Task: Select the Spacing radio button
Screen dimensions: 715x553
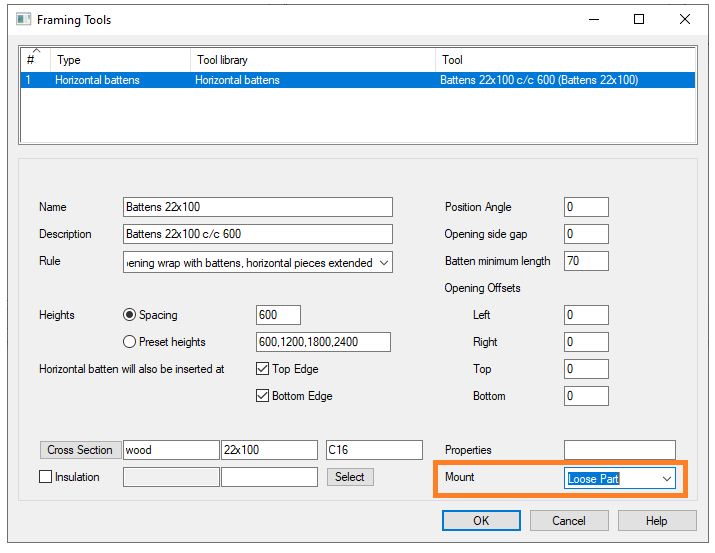Action: point(129,315)
